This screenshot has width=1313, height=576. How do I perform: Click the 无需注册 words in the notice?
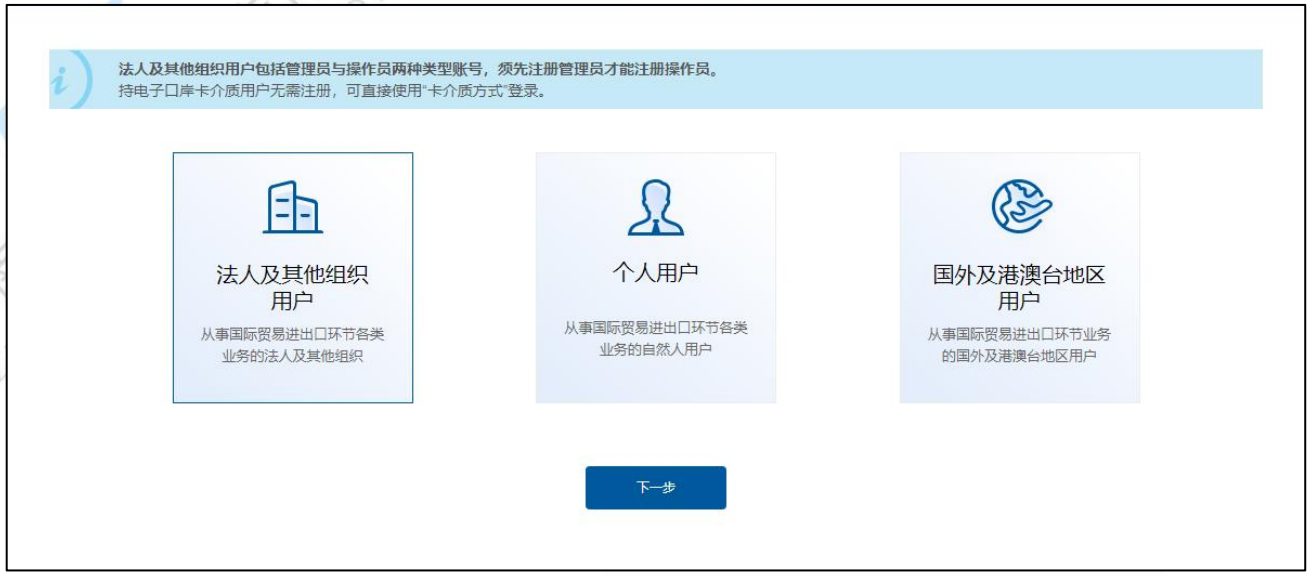(287, 92)
